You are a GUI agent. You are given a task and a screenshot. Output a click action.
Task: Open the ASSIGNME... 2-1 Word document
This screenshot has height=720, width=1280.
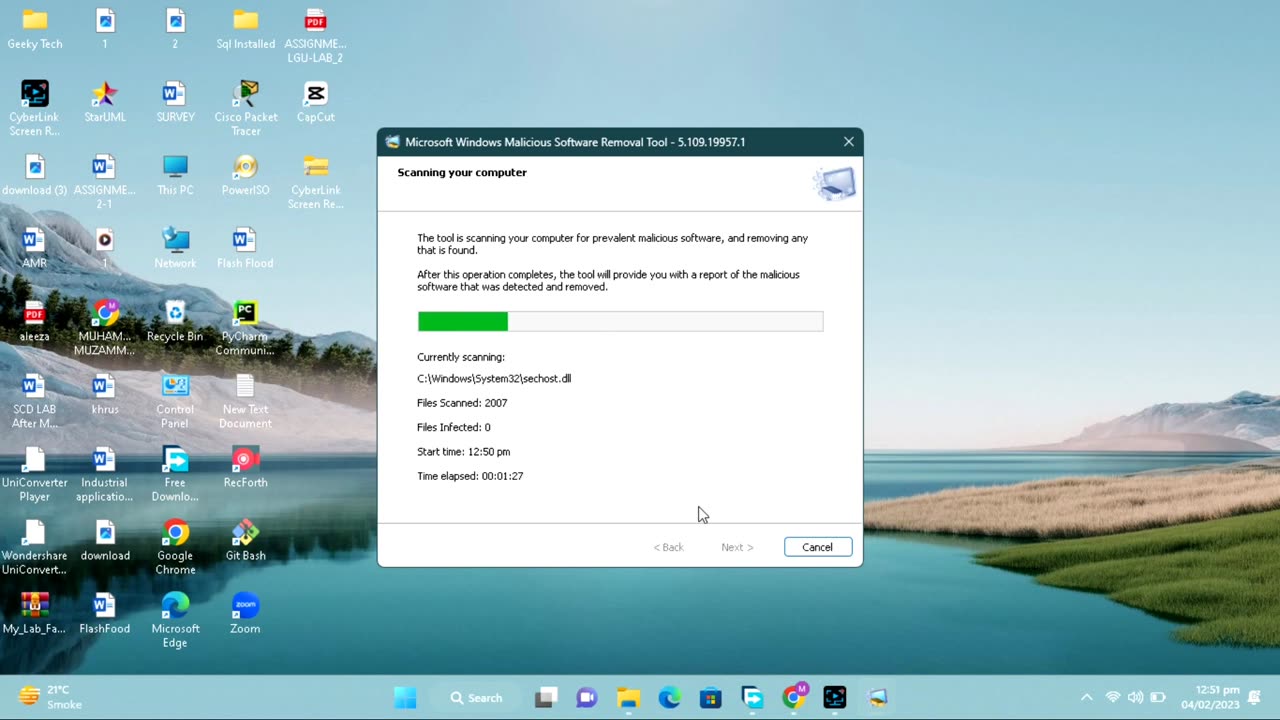tap(105, 182)
